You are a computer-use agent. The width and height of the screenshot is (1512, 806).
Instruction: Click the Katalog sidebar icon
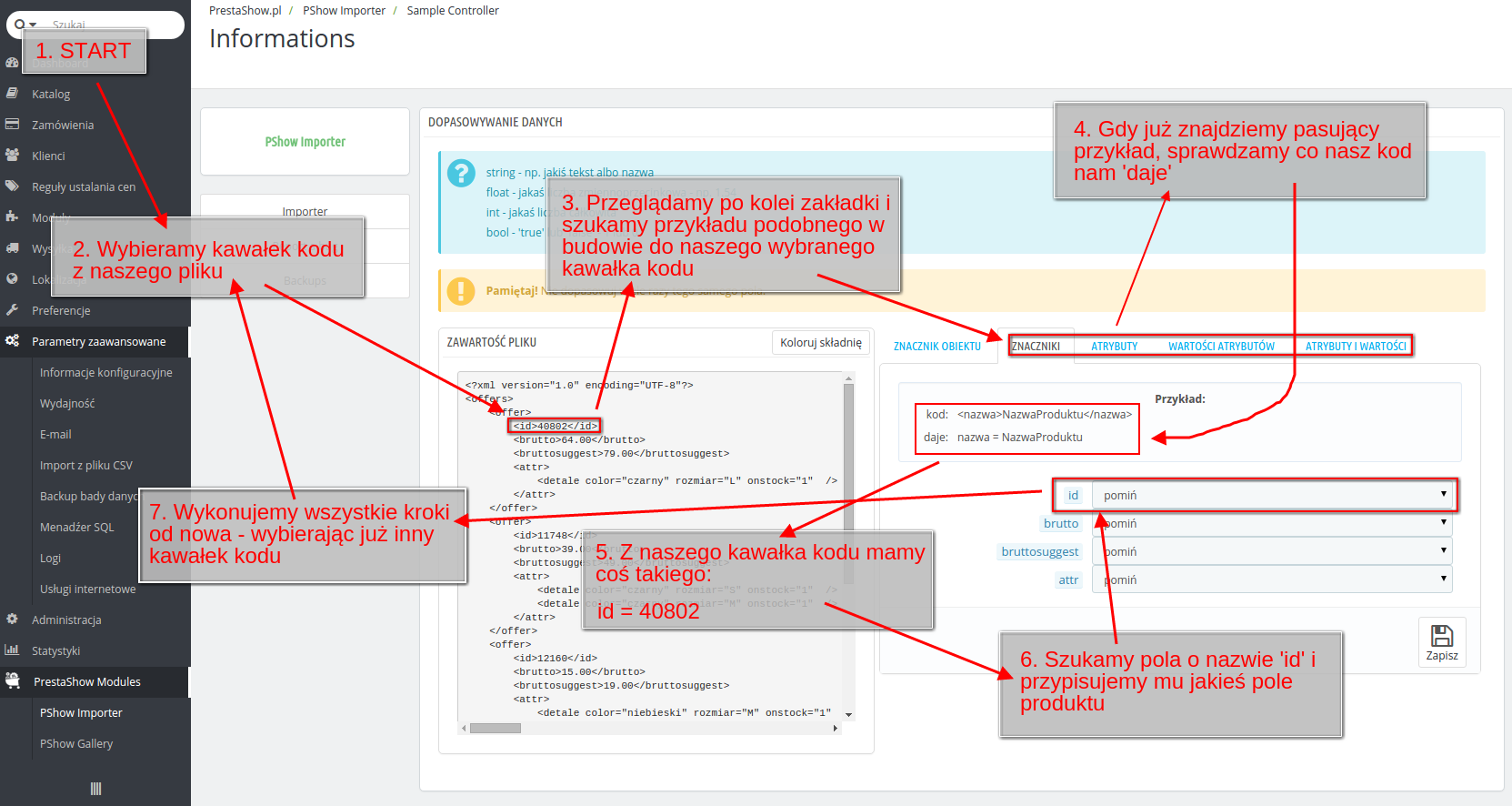[12, 94]
